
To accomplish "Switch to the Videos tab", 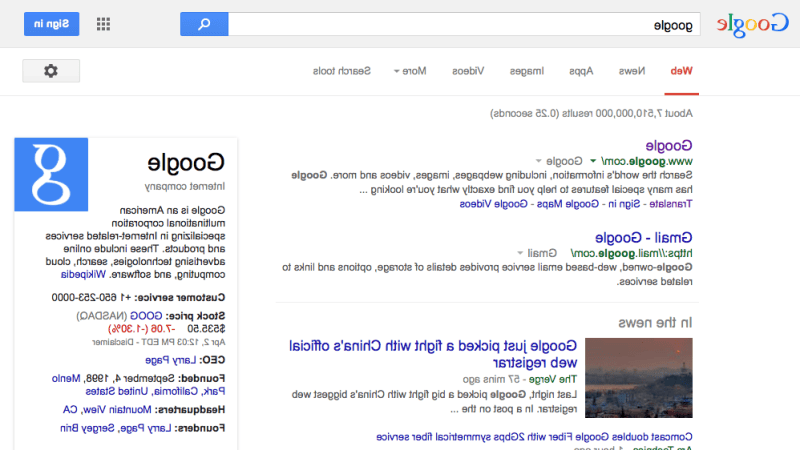I will [468, 71].
